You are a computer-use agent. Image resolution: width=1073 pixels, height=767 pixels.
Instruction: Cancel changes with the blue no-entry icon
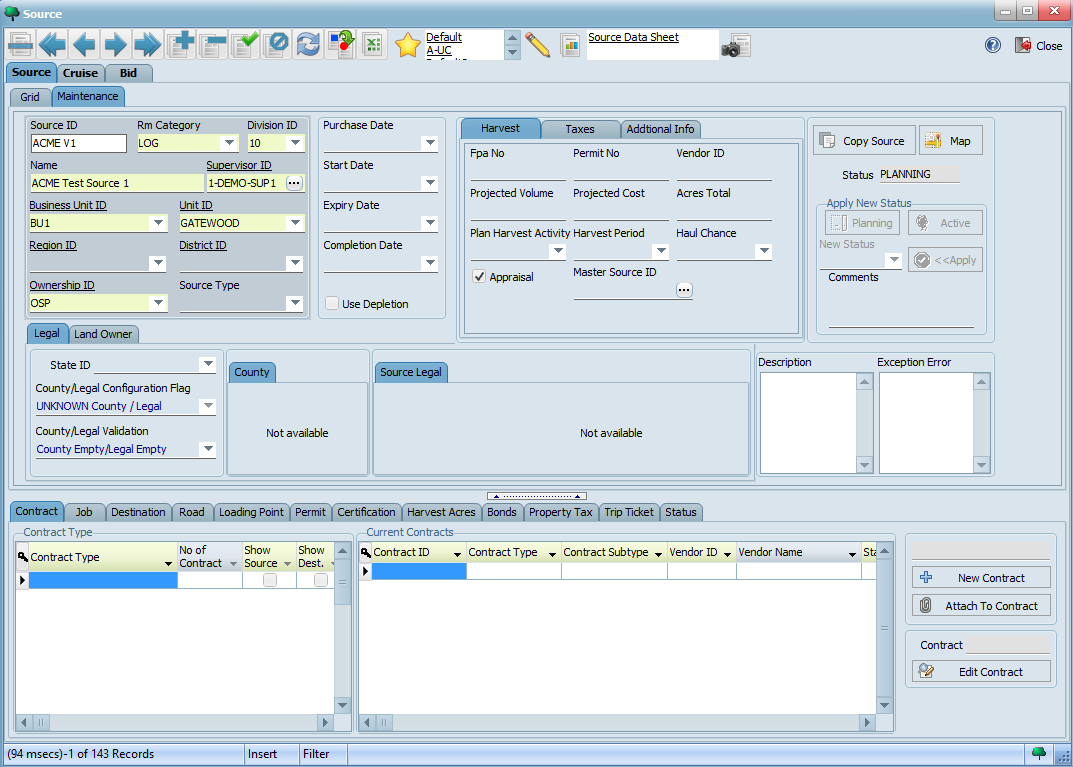click(277, 44)
